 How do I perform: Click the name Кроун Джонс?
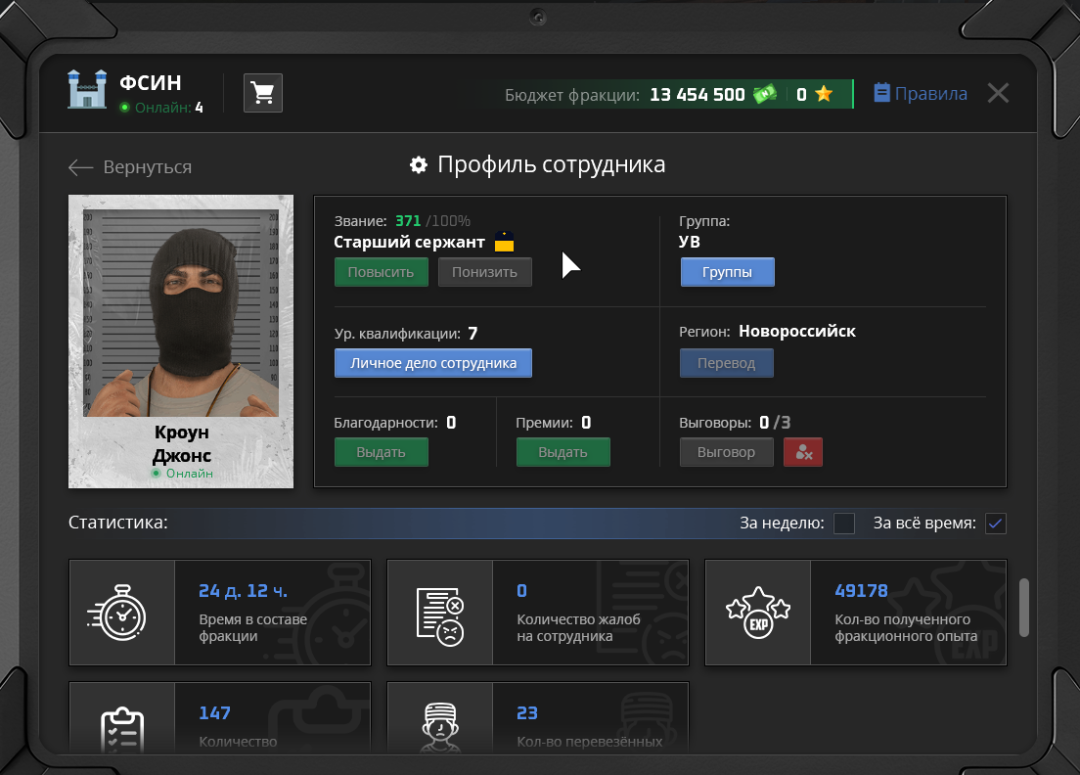pyautogui.click(x=182, y=444)
